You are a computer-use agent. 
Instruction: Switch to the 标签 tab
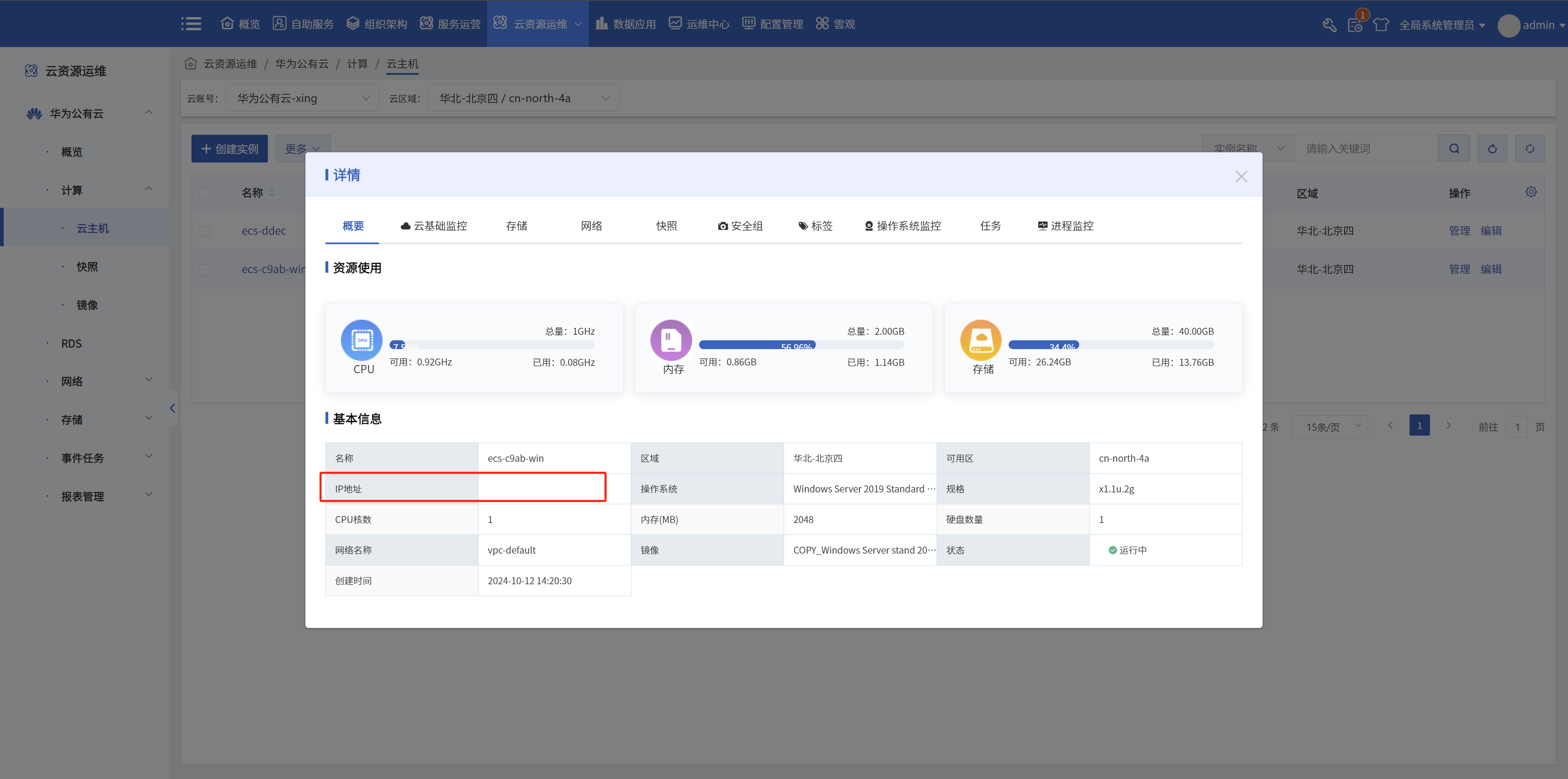pos(815,226)
